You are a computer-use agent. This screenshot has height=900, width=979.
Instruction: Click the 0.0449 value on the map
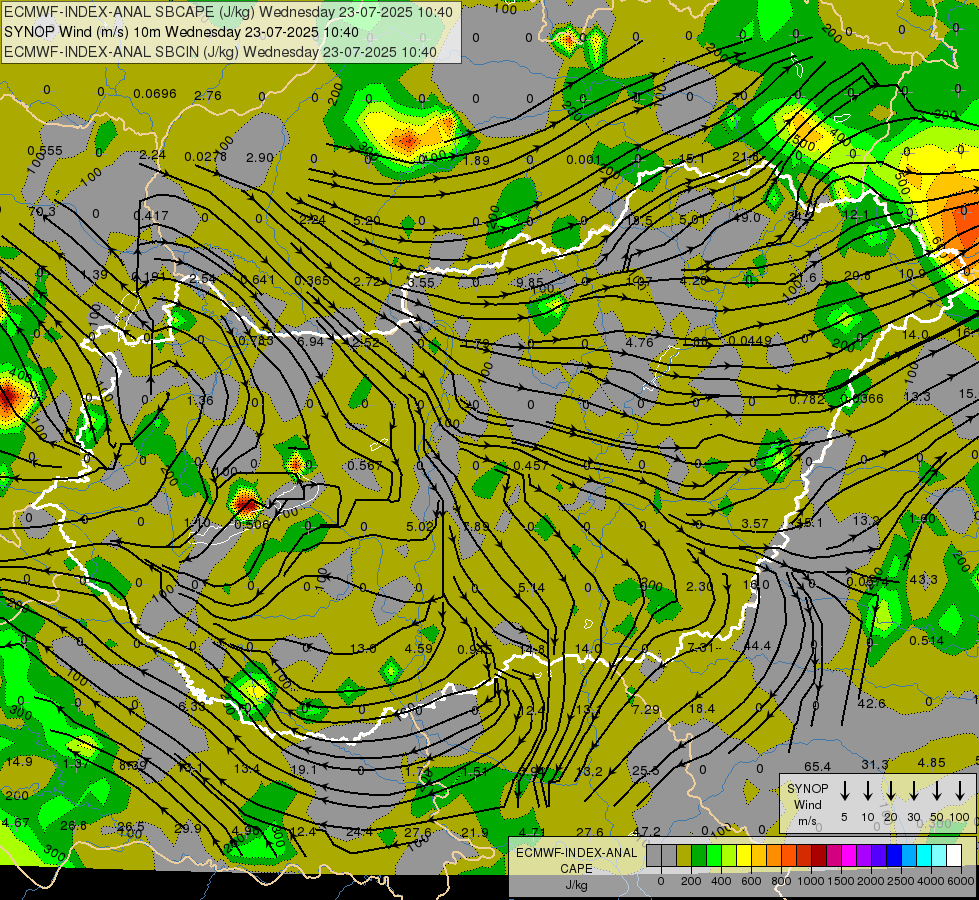[x=750, y=340]
